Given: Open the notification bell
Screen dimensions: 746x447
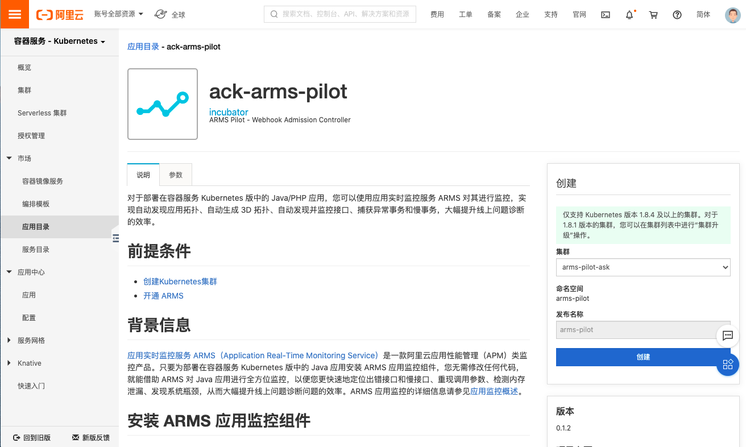Looking at the screenshot, I should click(629, 15).
